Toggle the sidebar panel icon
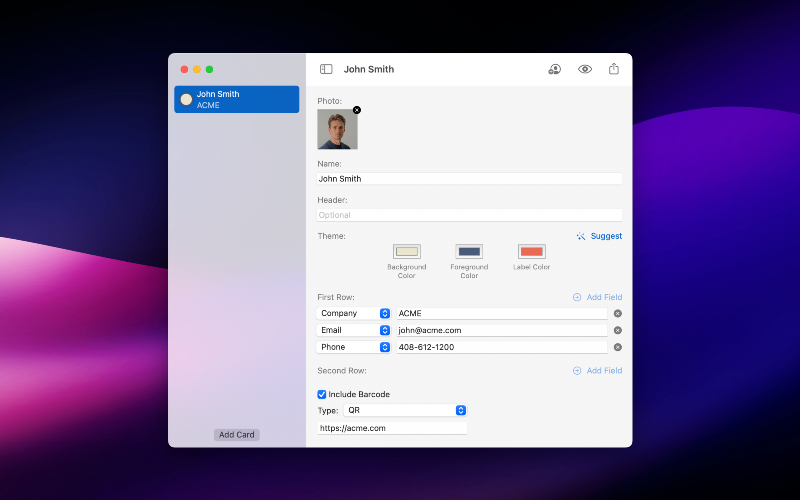The width and height of the screenshot is (800, 500). click(326, 69)
